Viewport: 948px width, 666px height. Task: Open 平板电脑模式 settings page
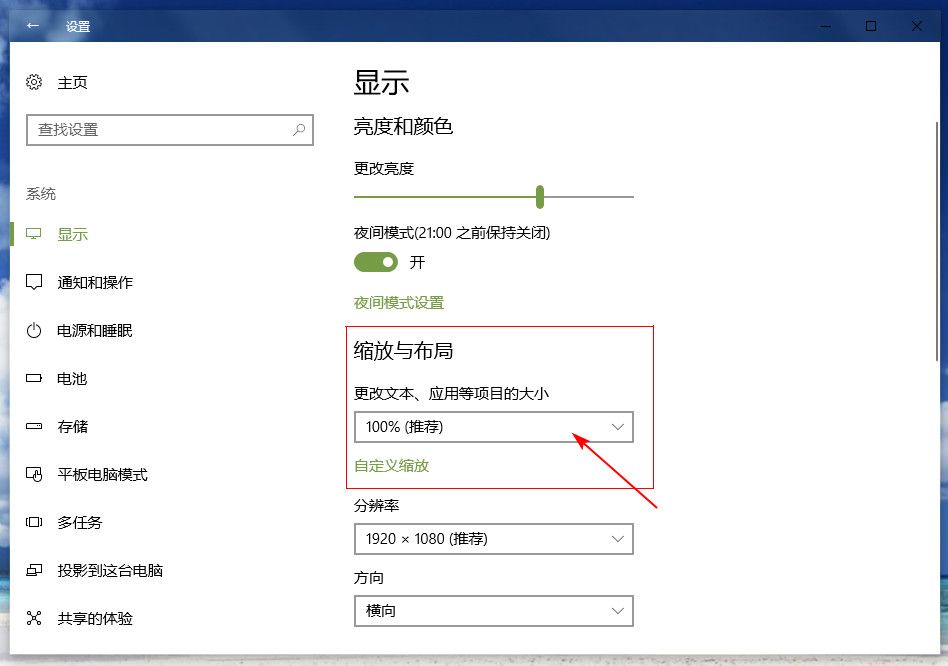(102, 474)
